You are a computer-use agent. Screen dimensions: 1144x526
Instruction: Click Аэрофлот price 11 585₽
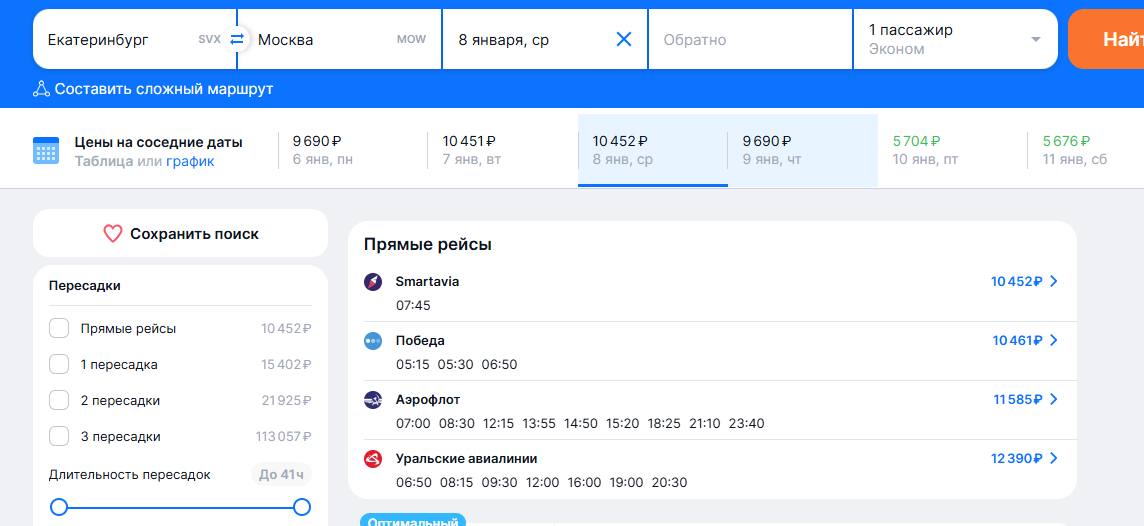(x=1018, y=400)
